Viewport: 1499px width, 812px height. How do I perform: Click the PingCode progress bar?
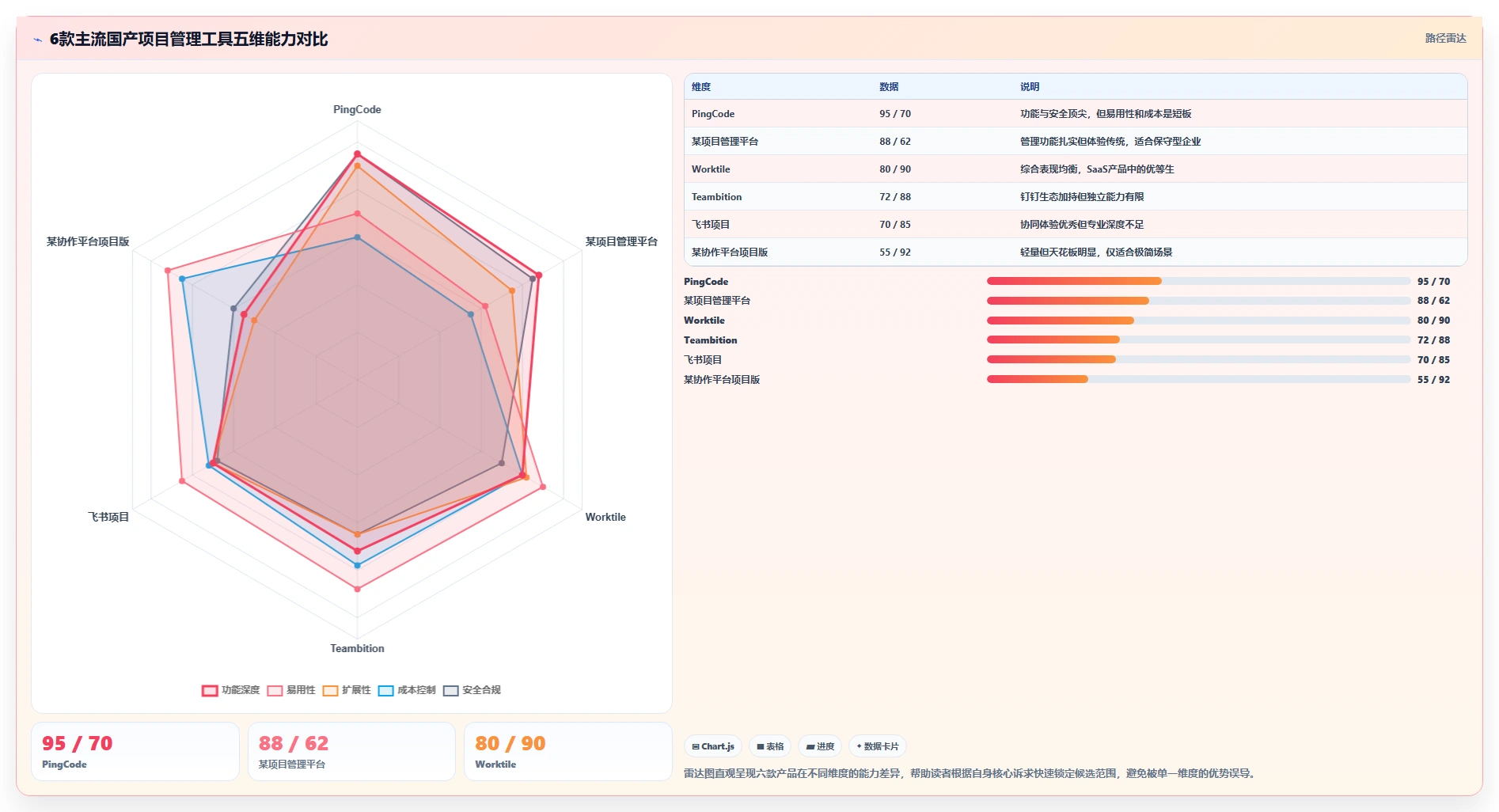(x=1198, y=281)
